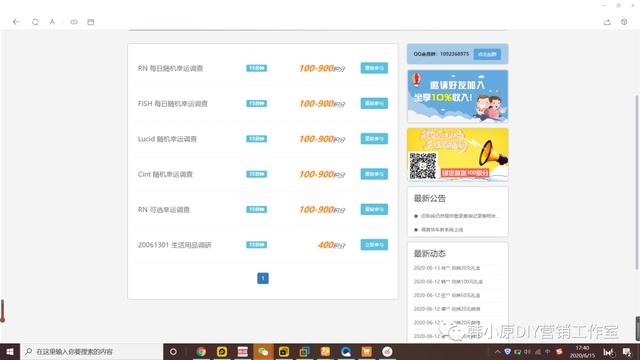The height and width of the screenshot is (360, 640).
Task: Show hidden system tray icons
Action: pyautogui.click(x=498, y=351)
